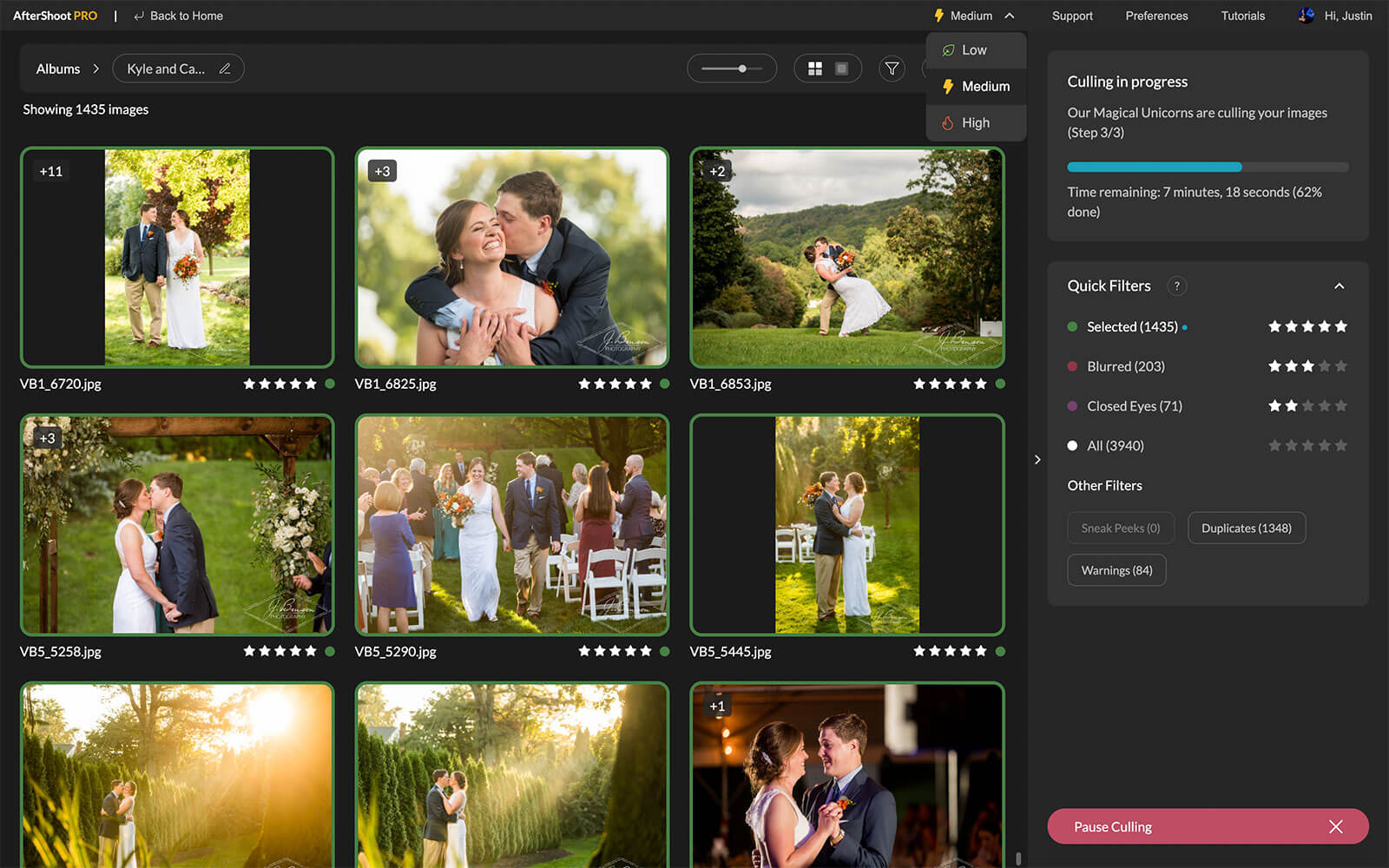Open the Duplicates (1348) filter

coord(1246,528)
